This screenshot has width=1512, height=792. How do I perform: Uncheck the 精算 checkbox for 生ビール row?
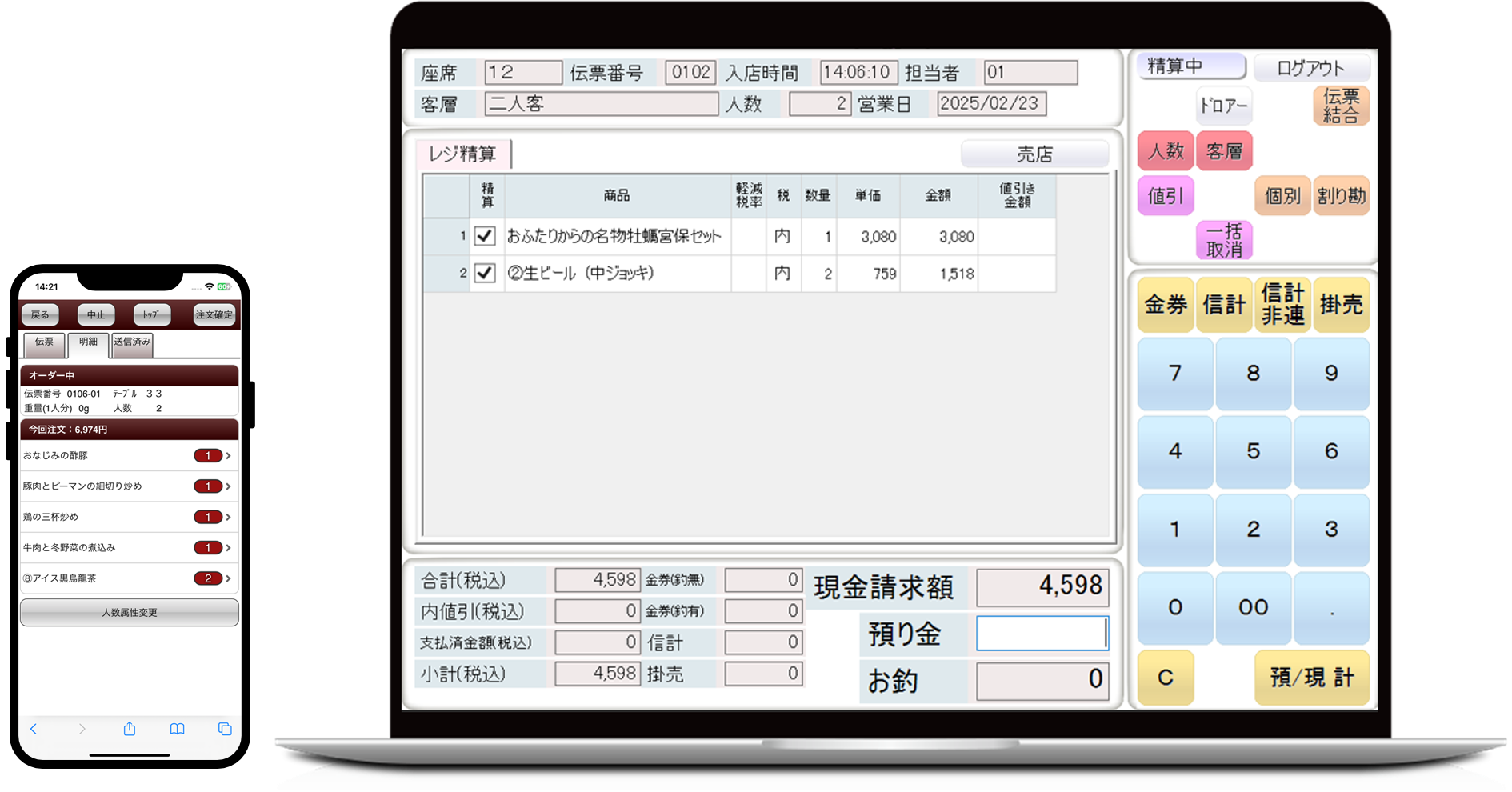[485, 274]
